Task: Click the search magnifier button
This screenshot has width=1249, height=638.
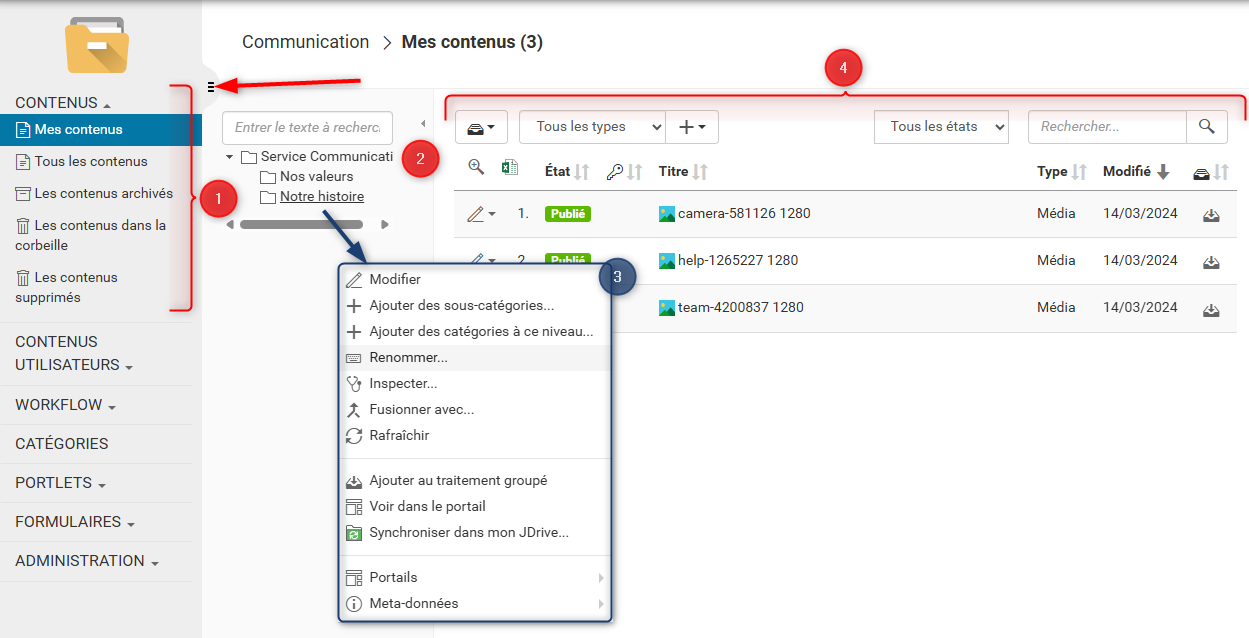Action: pos(1207,127)
